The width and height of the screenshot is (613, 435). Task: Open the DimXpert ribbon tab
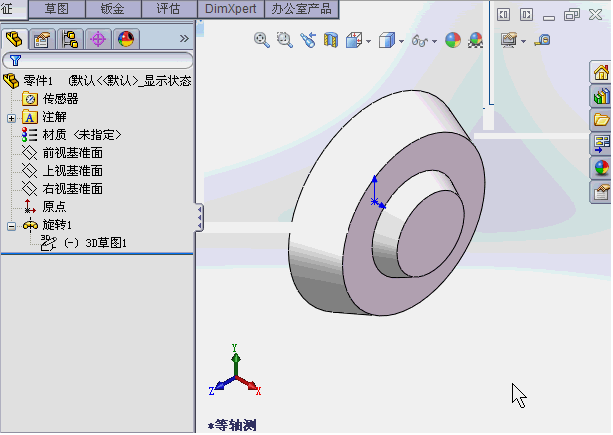231,9
